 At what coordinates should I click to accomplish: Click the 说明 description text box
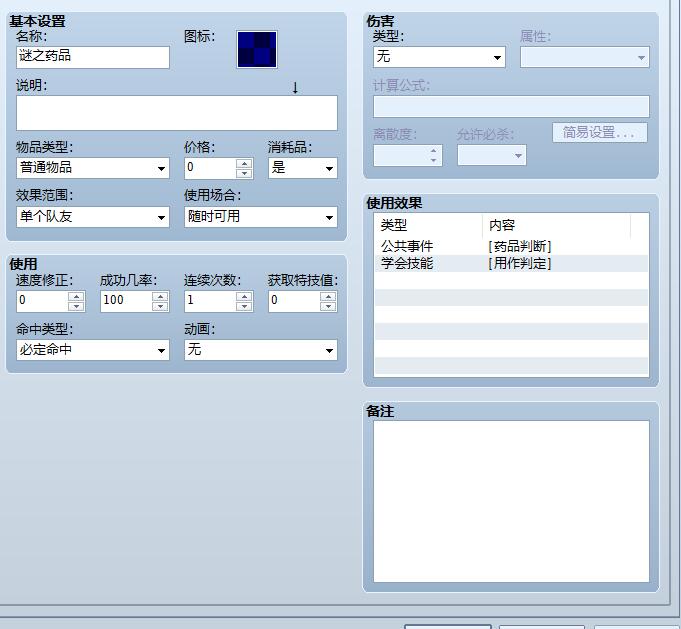tap(177, 113)
